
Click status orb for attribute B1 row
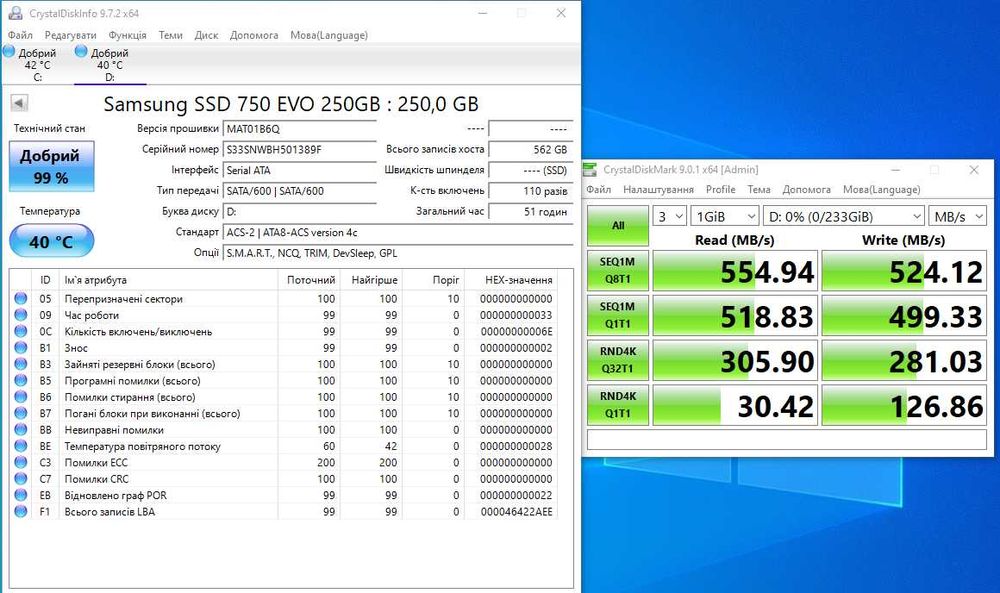tap(20, 348)
